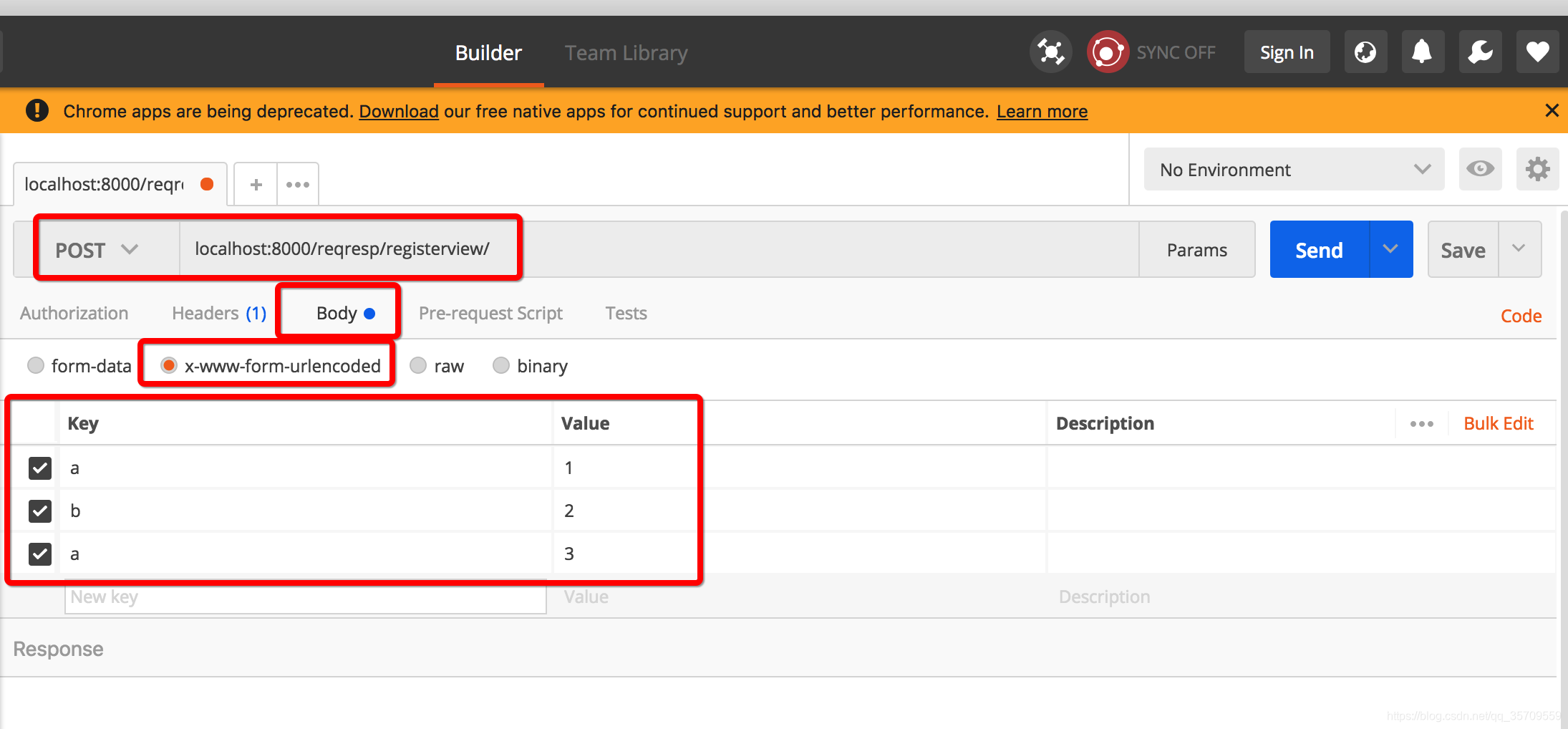Click the environment quick look eye icon
The width and height of the screenshot is (1568, 729).
[1480, 169]
